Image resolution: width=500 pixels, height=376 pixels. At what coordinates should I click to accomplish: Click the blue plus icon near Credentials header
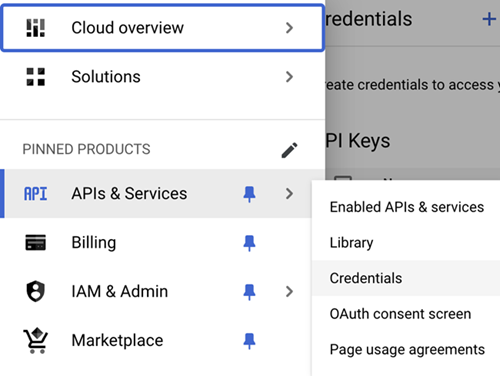(x=489, y=19)
